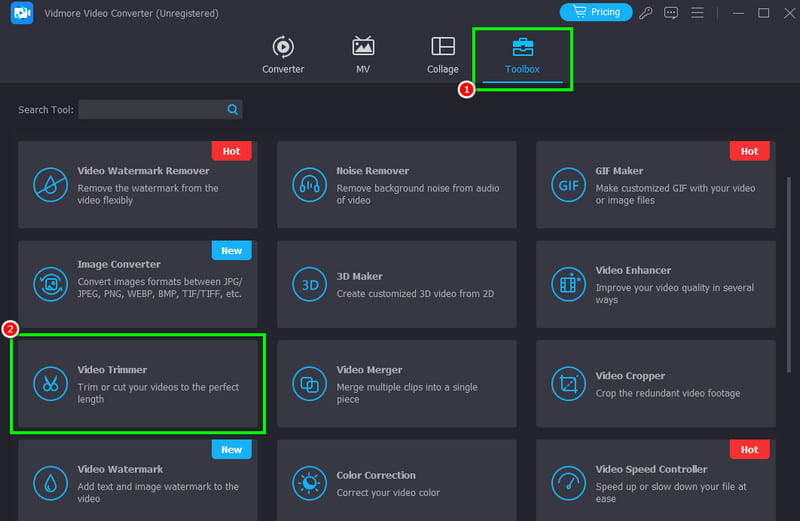Open the hamburger menu icon

(697, 12)
